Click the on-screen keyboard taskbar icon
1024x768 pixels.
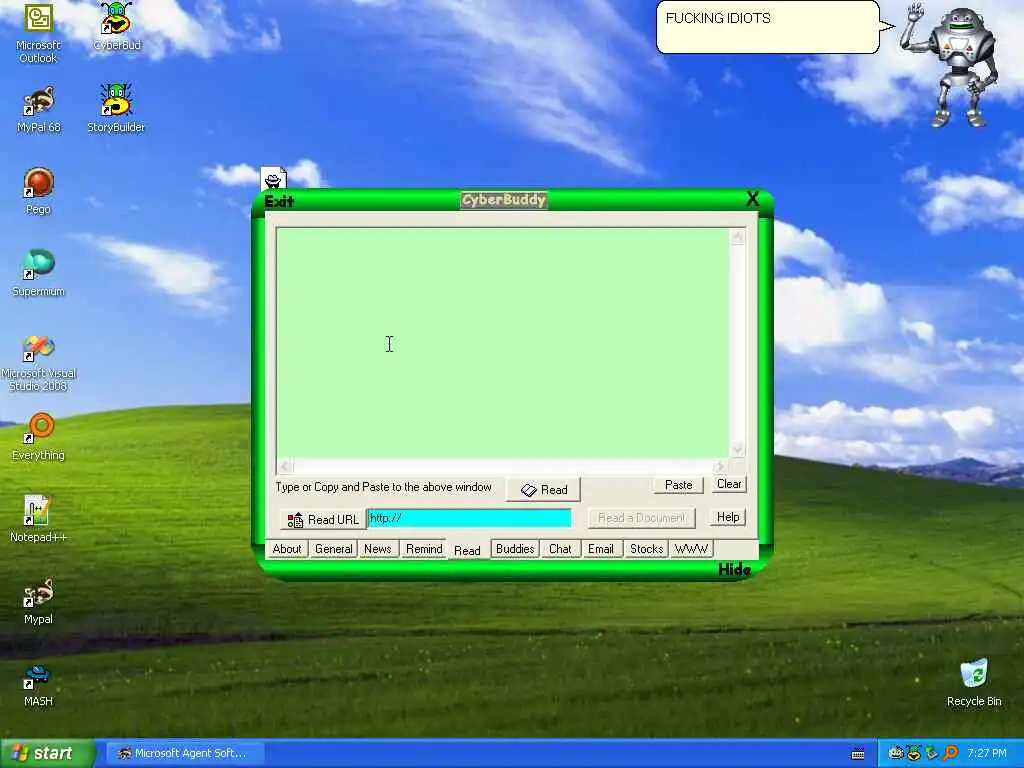pyautogui.click(x=858, y=754)
